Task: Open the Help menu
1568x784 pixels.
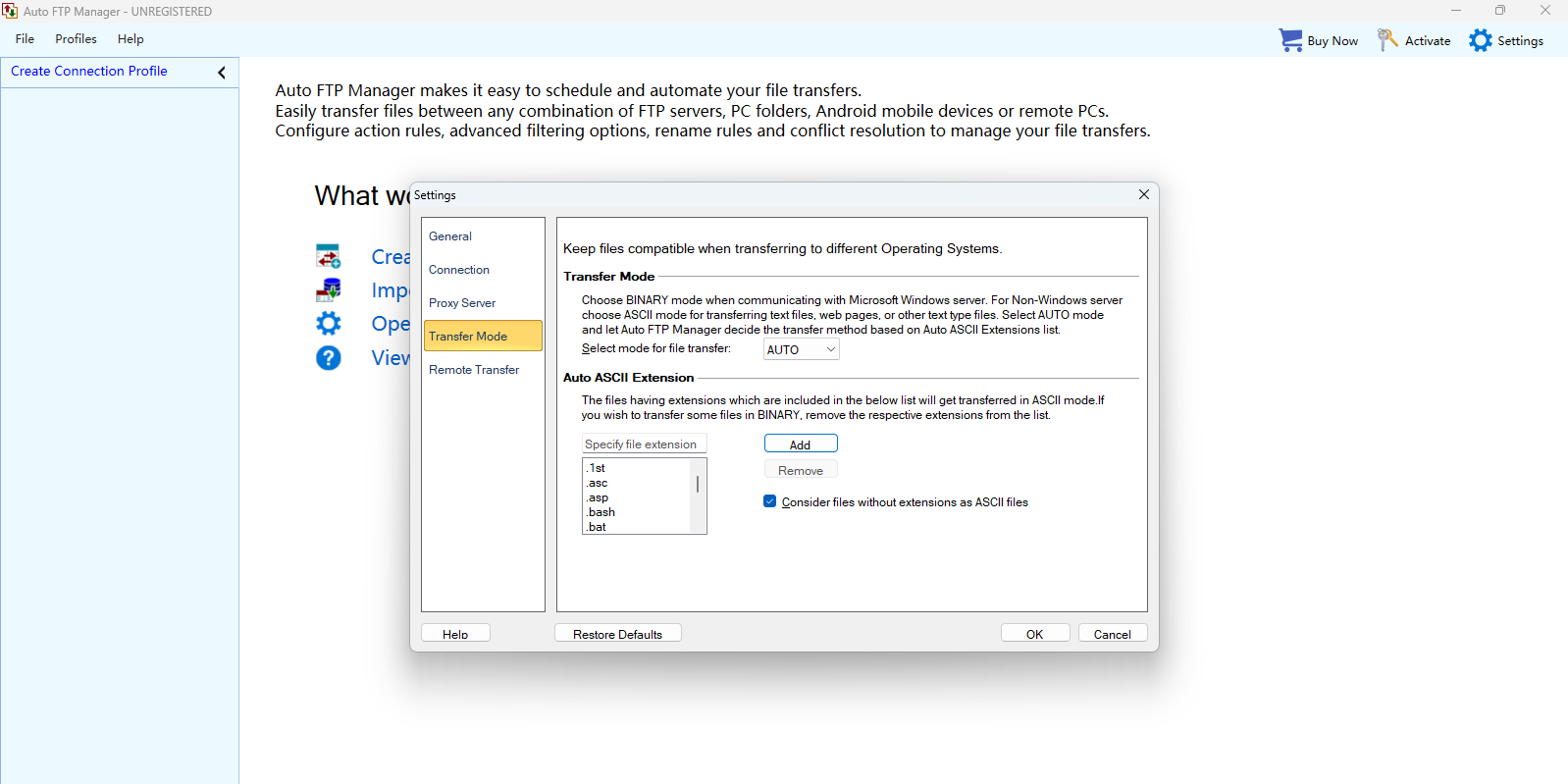Action: [131, 39]
